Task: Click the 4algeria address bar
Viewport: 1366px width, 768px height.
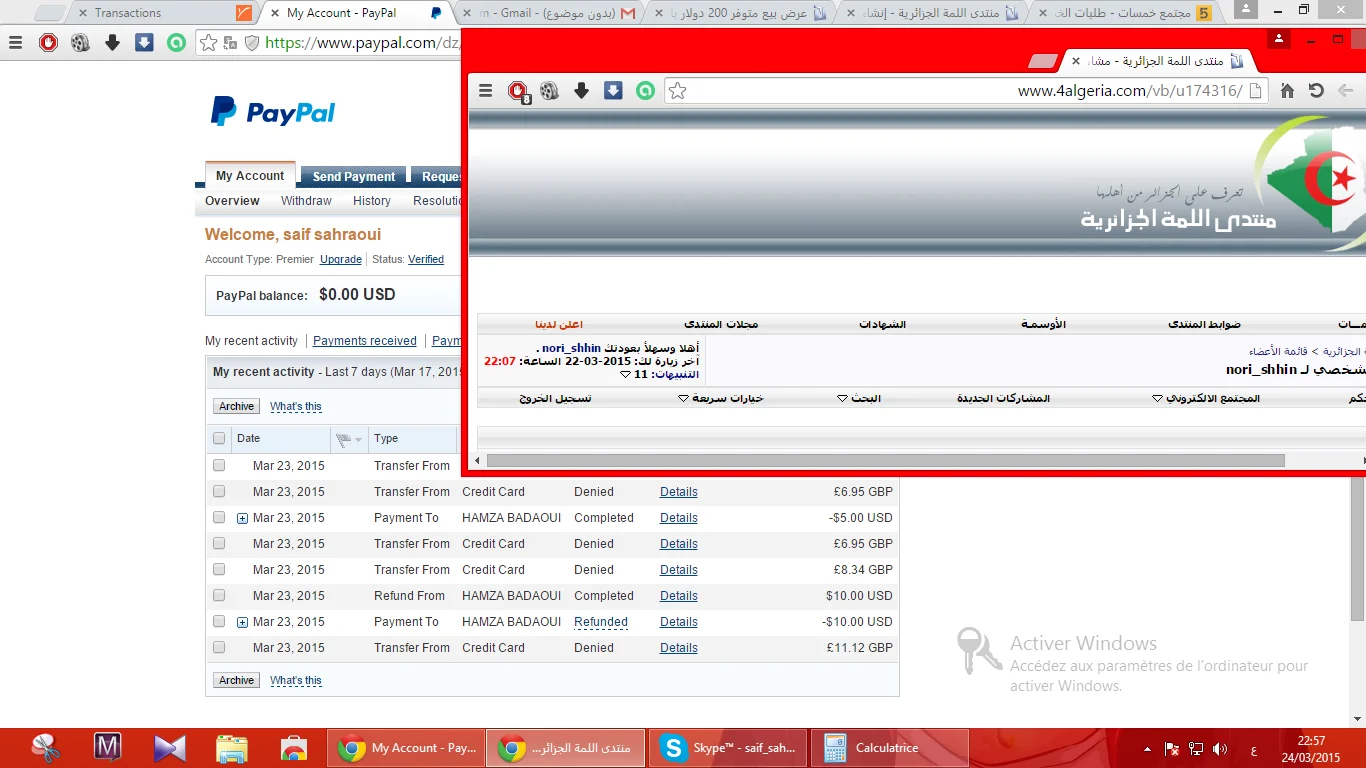Action: (x=965, y=91)
